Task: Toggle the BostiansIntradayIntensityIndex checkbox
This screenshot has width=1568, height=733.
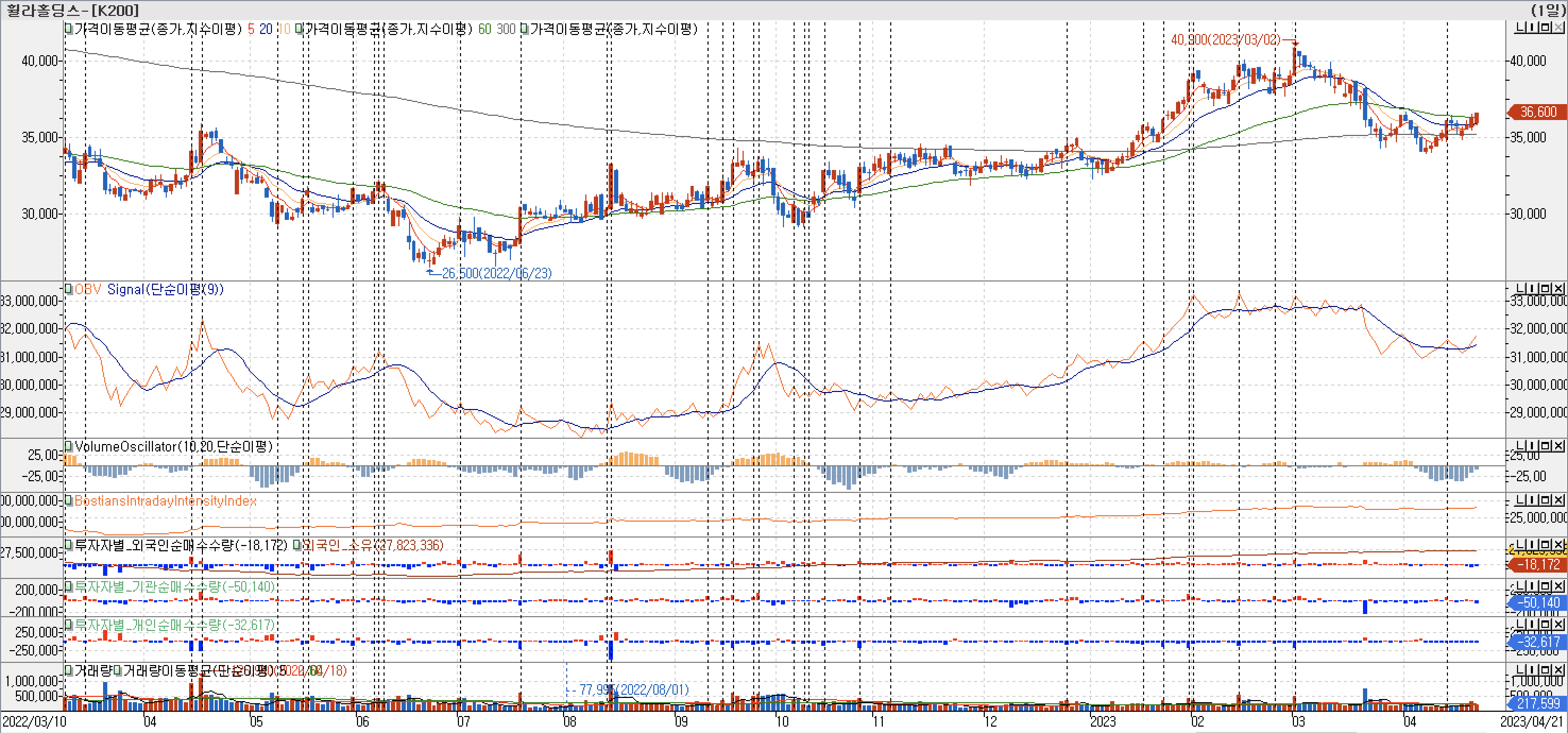Action: click(x=69, y=500)
